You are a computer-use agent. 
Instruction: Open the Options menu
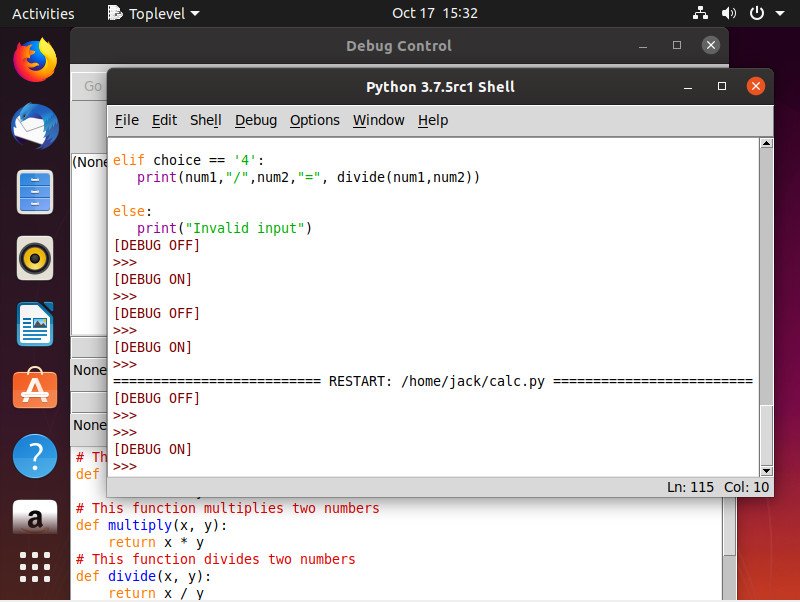point(314,120)
